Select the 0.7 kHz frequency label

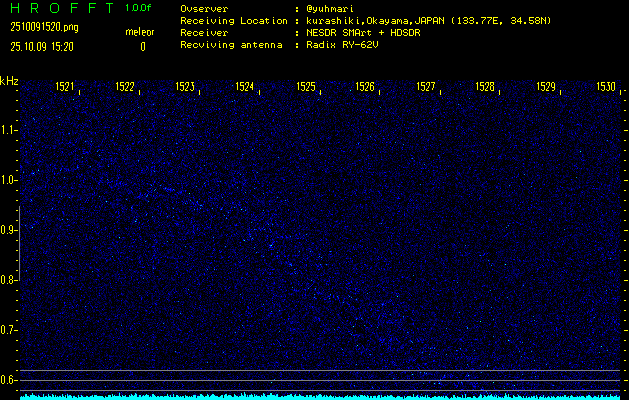[x=9, y=330]
